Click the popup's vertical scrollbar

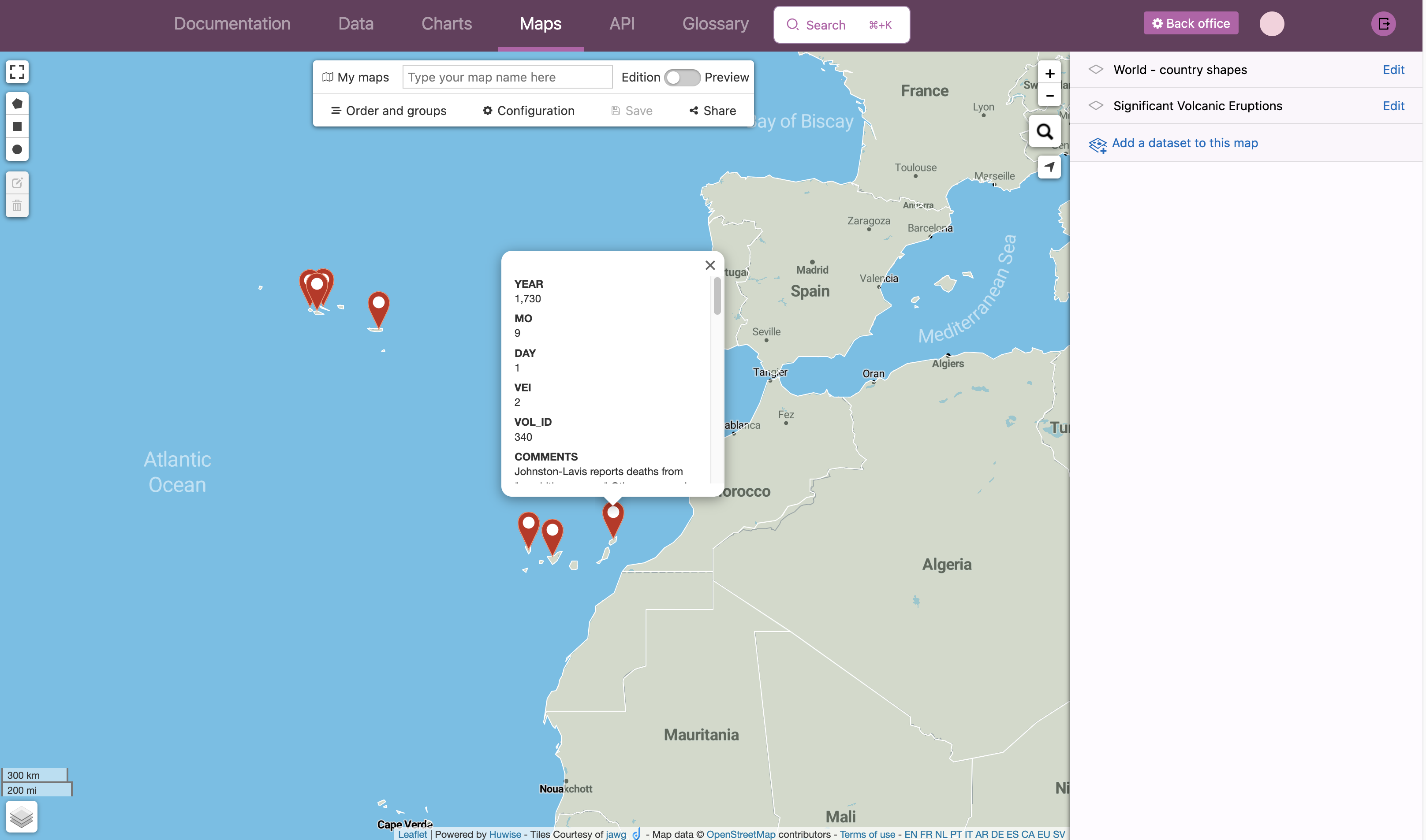click(717, 296)
